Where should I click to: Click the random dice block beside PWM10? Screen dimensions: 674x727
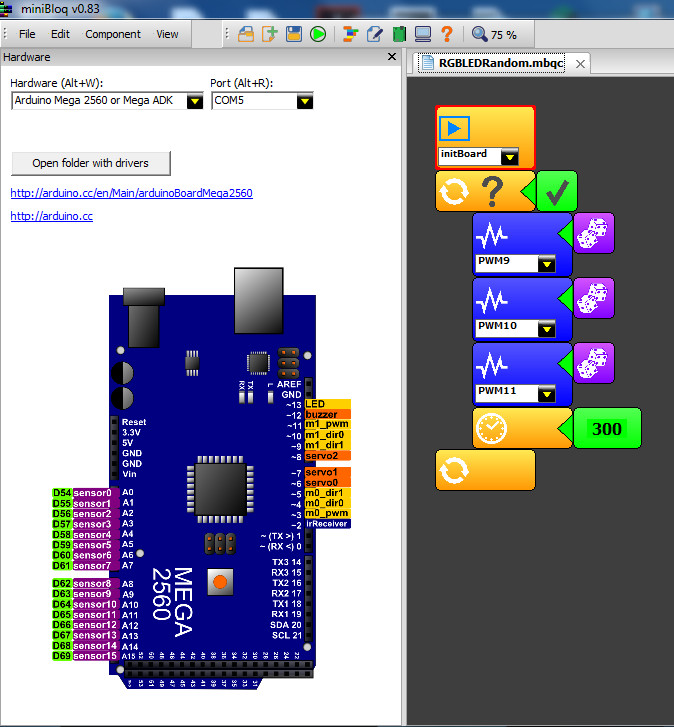[594, 298]
